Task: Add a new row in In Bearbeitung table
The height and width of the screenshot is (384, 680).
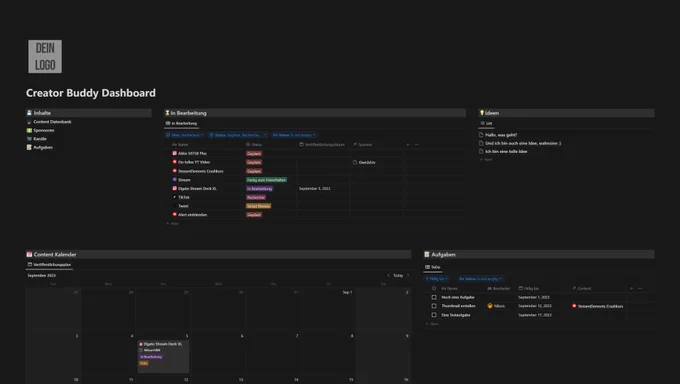Action: (173, 223)
